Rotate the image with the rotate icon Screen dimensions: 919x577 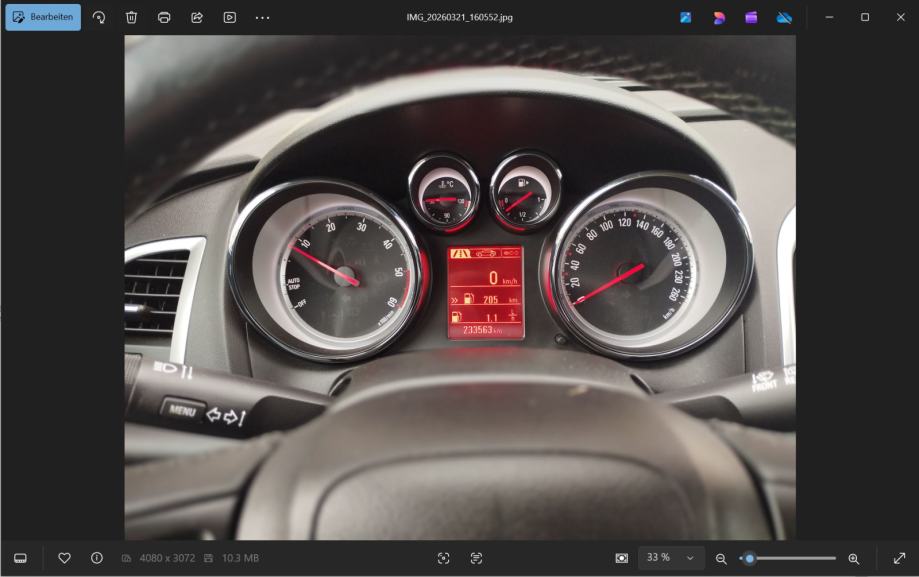(x=98, y=17)
